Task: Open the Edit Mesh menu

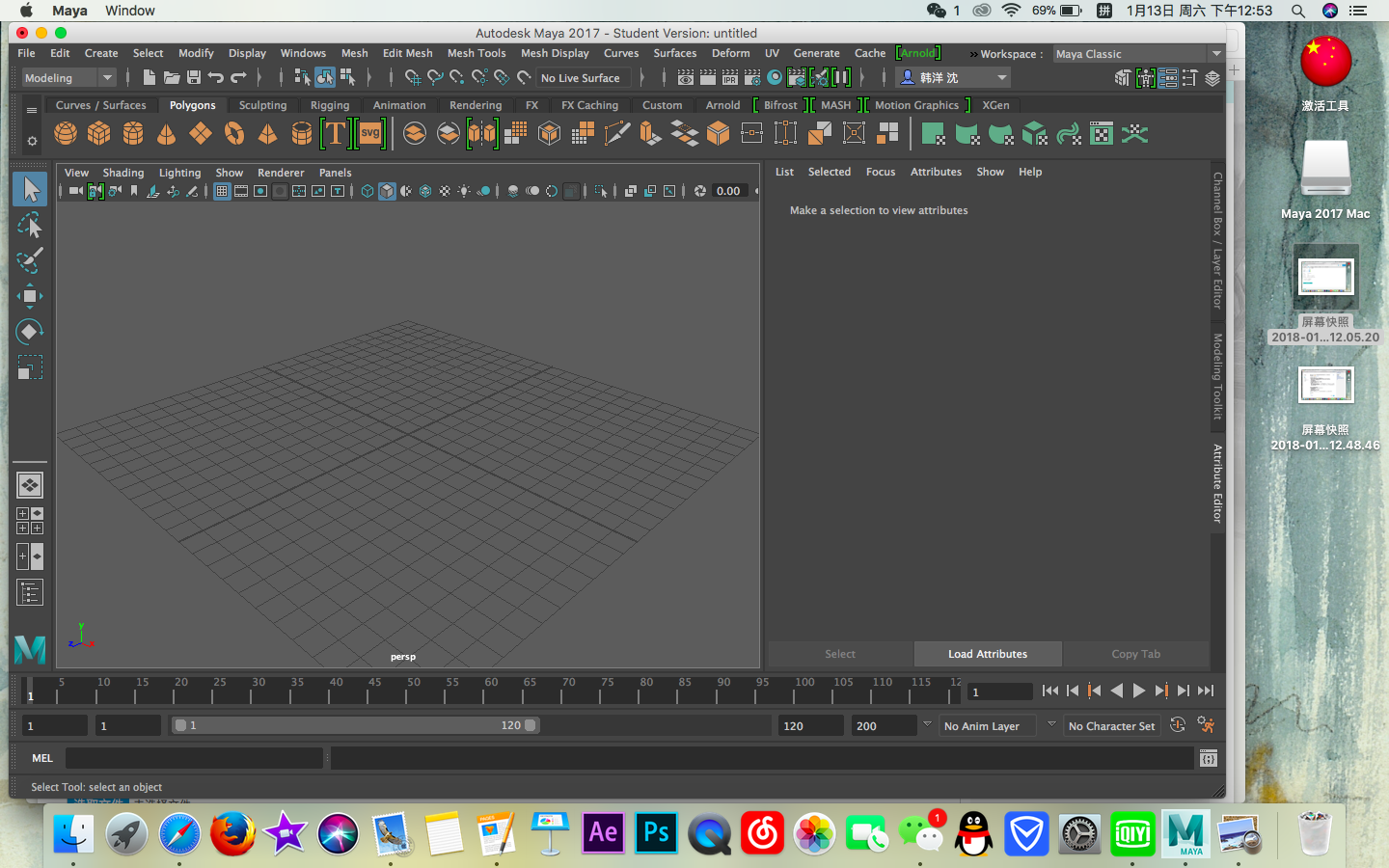Action: tap(407, 53)
